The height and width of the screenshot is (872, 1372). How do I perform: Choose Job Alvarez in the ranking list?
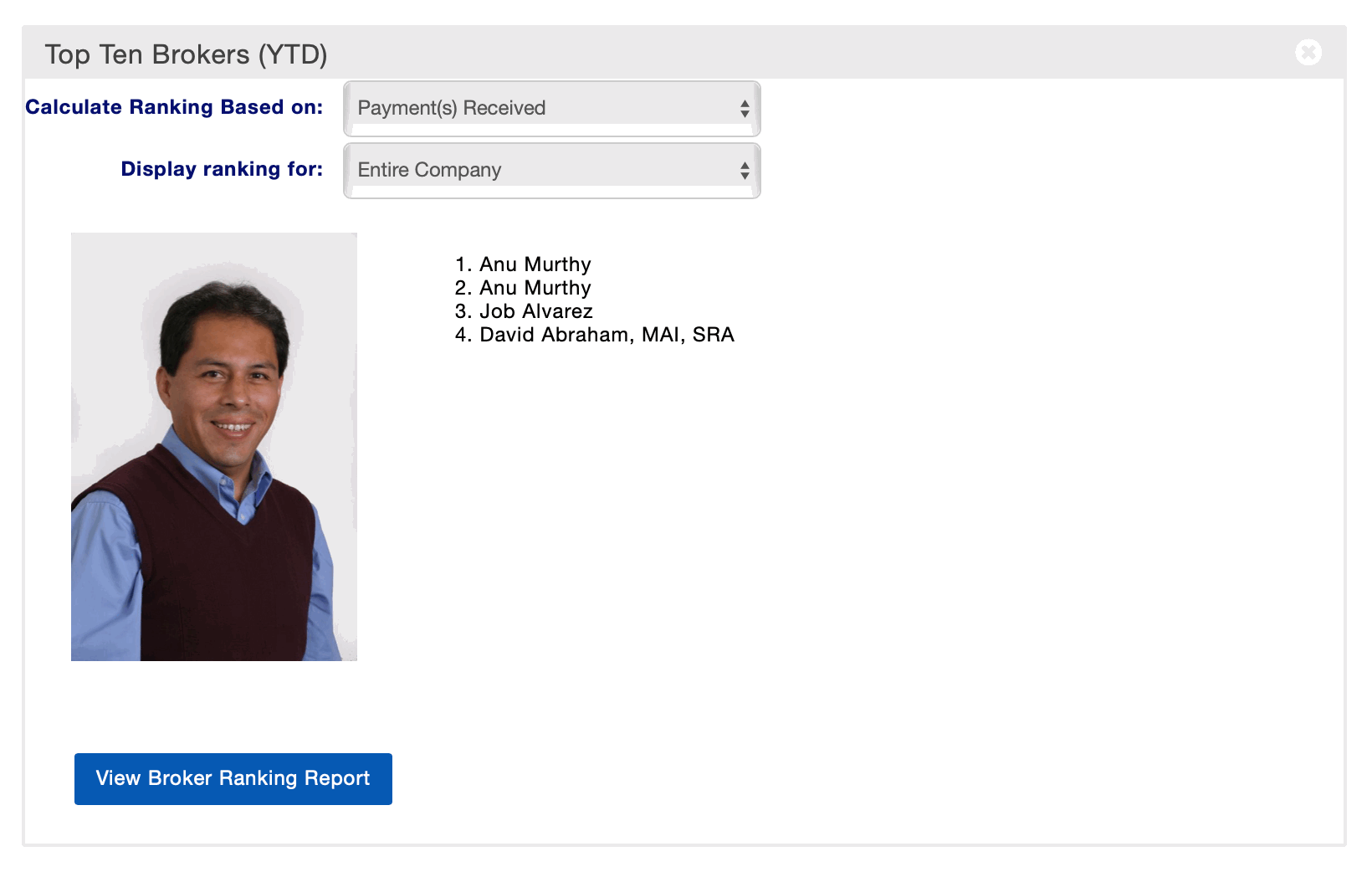[535, 311]
